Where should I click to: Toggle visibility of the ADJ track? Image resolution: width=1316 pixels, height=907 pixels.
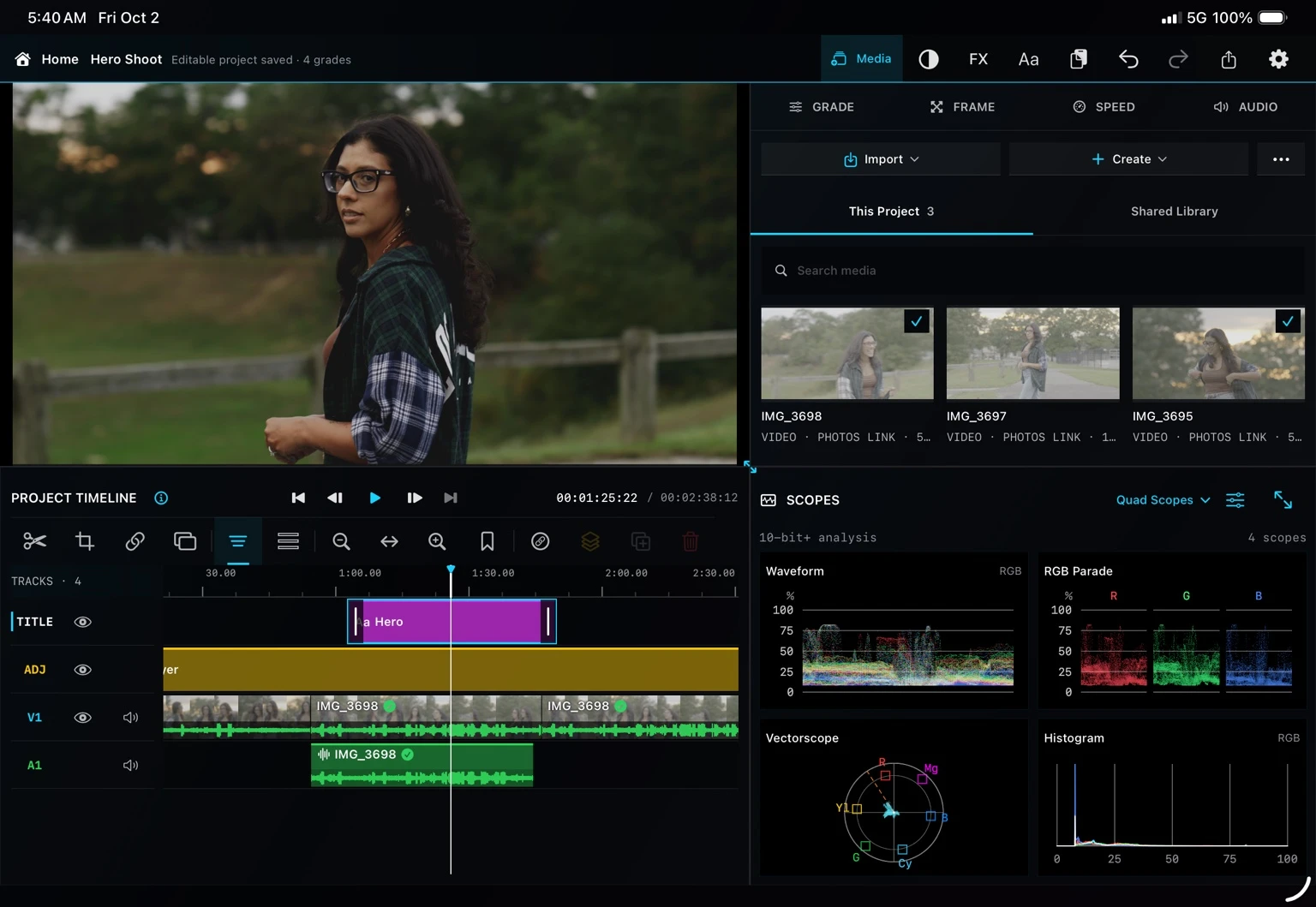[x=83, y=670]
